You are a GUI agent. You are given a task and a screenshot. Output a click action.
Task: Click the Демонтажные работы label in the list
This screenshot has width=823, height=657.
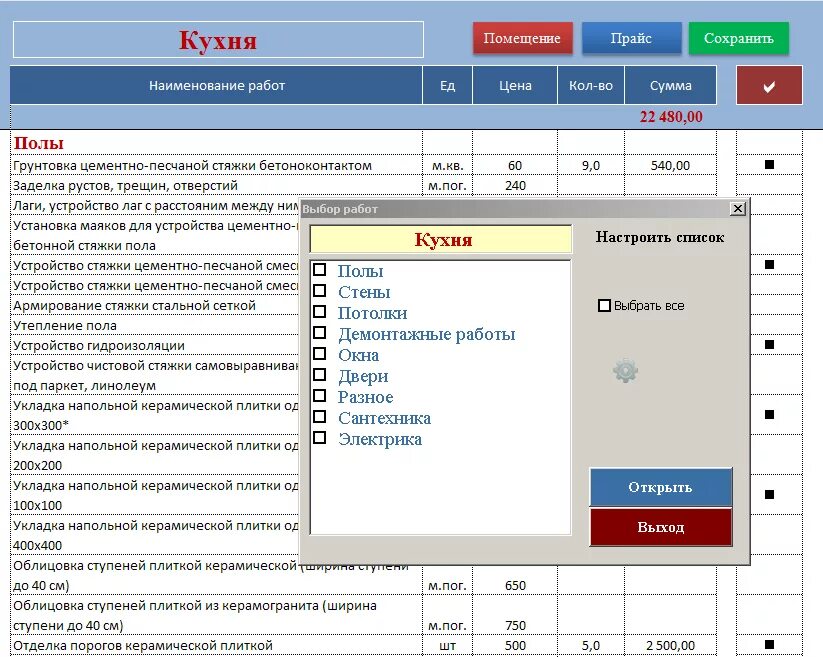pos(426,334)
